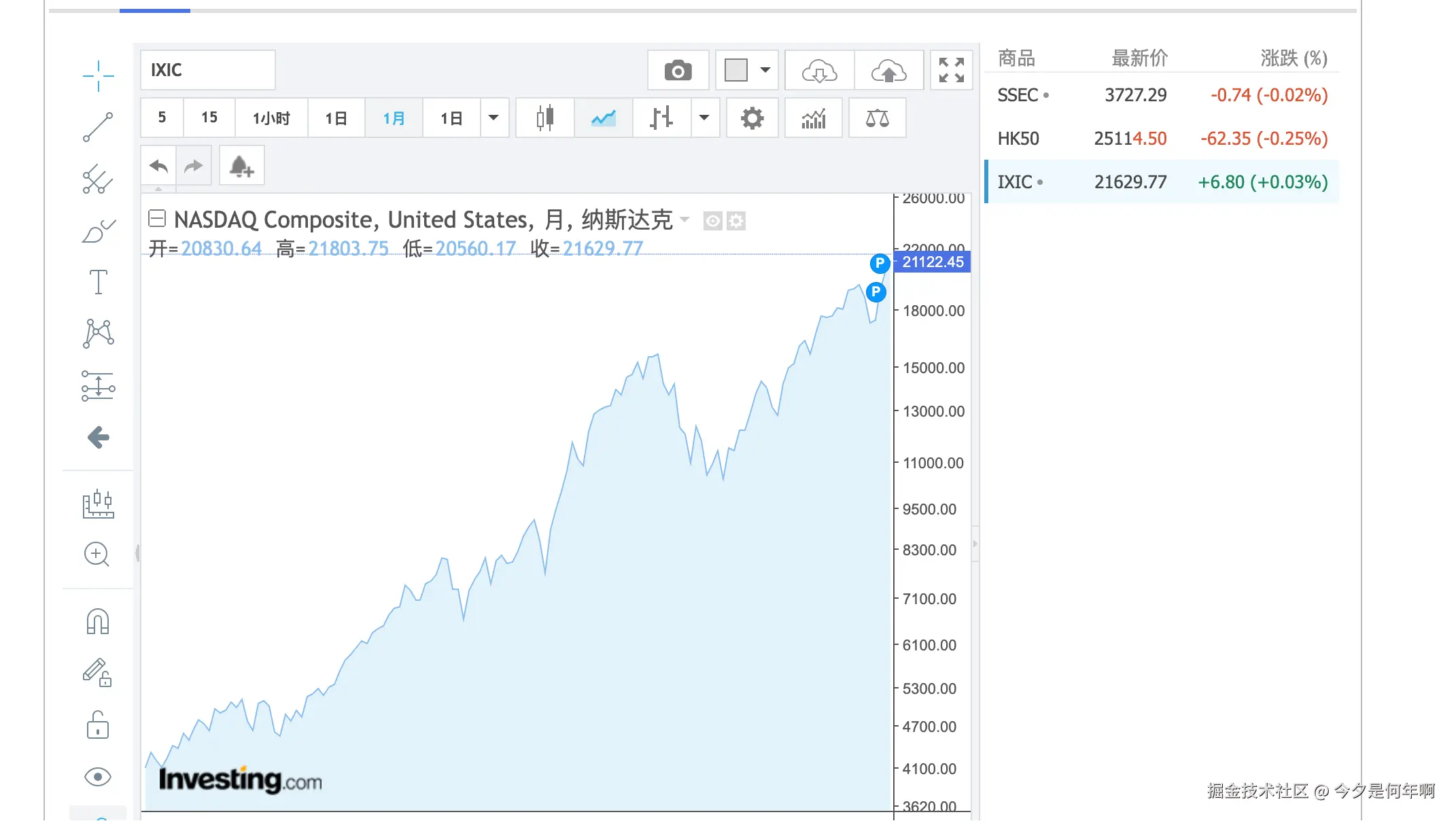Click the upper P marker on chart
This screenshot has height=821, width=1456.
coord(880,263)
